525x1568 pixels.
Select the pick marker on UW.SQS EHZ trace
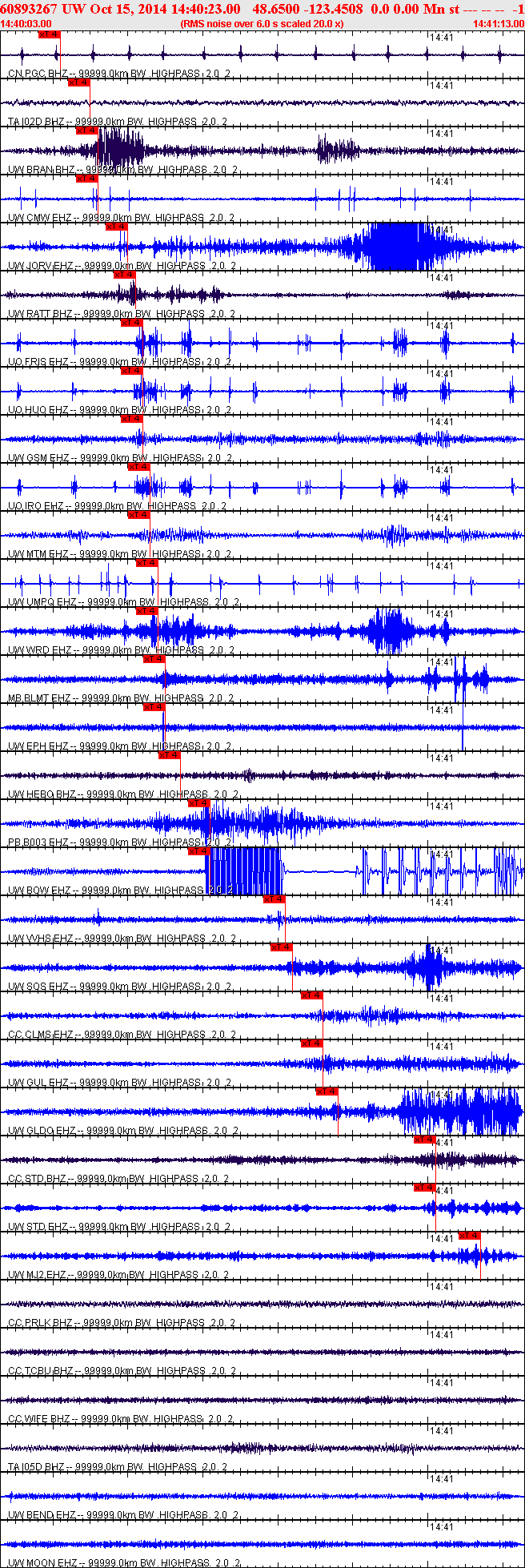(x=282, y=947)
